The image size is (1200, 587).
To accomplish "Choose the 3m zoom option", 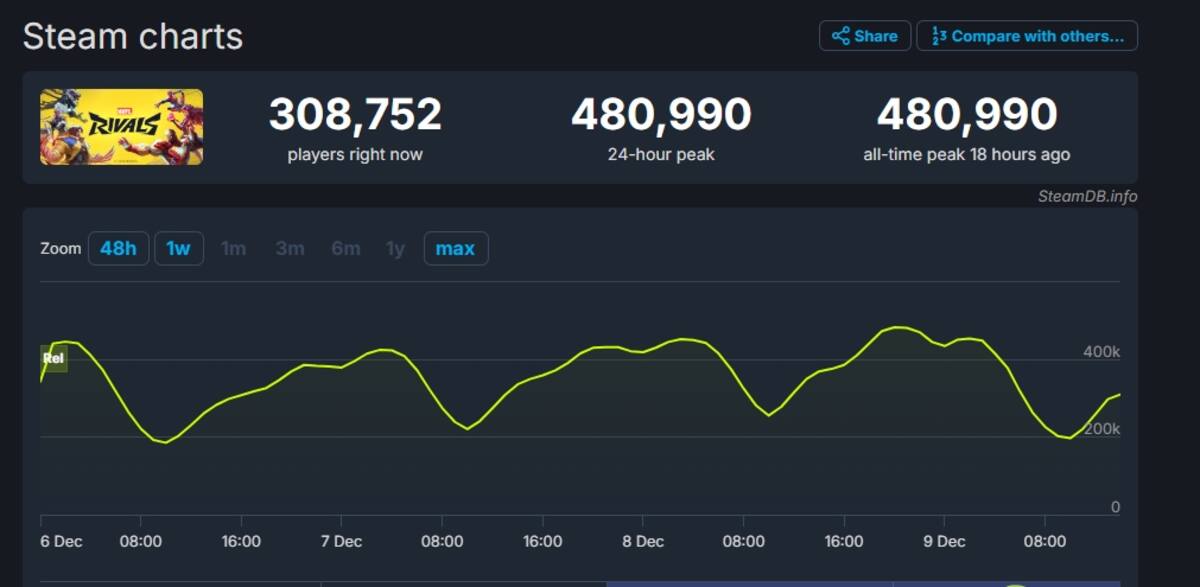I will (290, 248).
